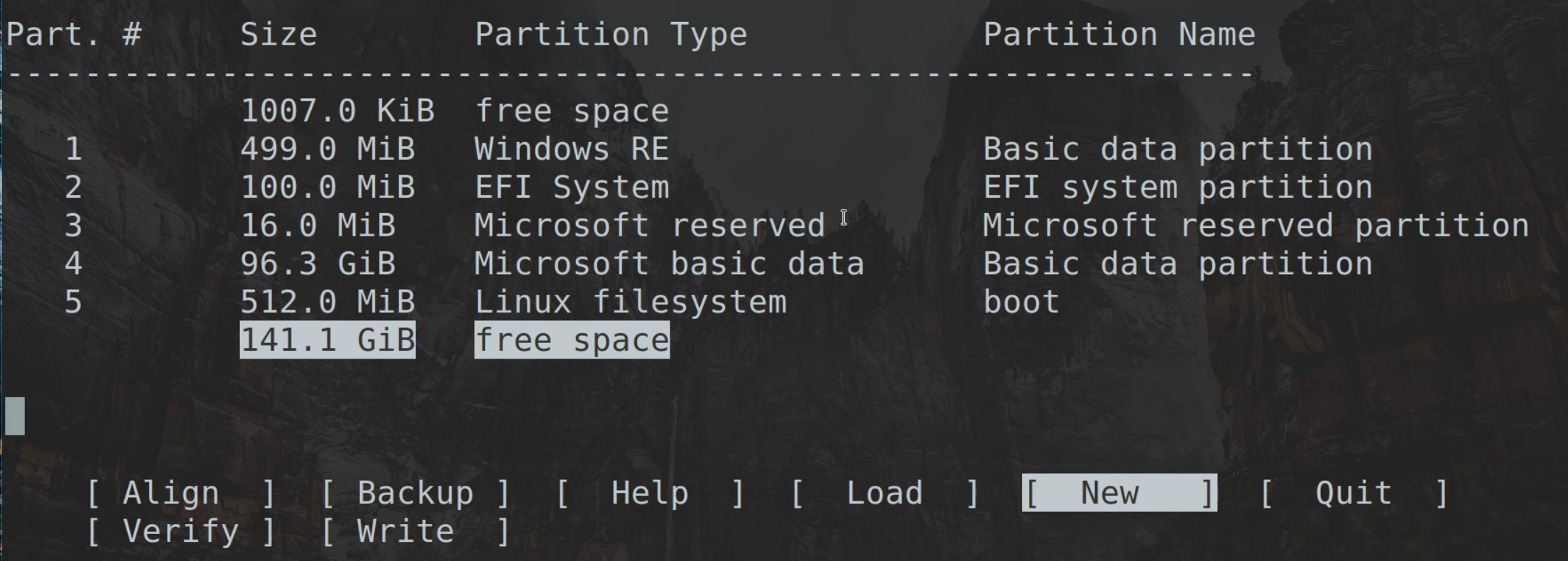Select the Load option
The height and width of the screenshot is (561, 1568).
tap(884, 493)
